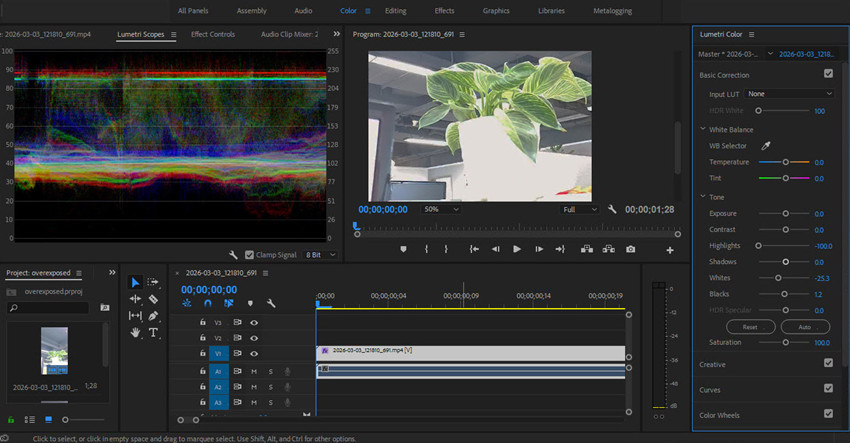Open the Input LUT dropdown
The width and height of the screenshot is (850, 443).
tap(789, 94)
